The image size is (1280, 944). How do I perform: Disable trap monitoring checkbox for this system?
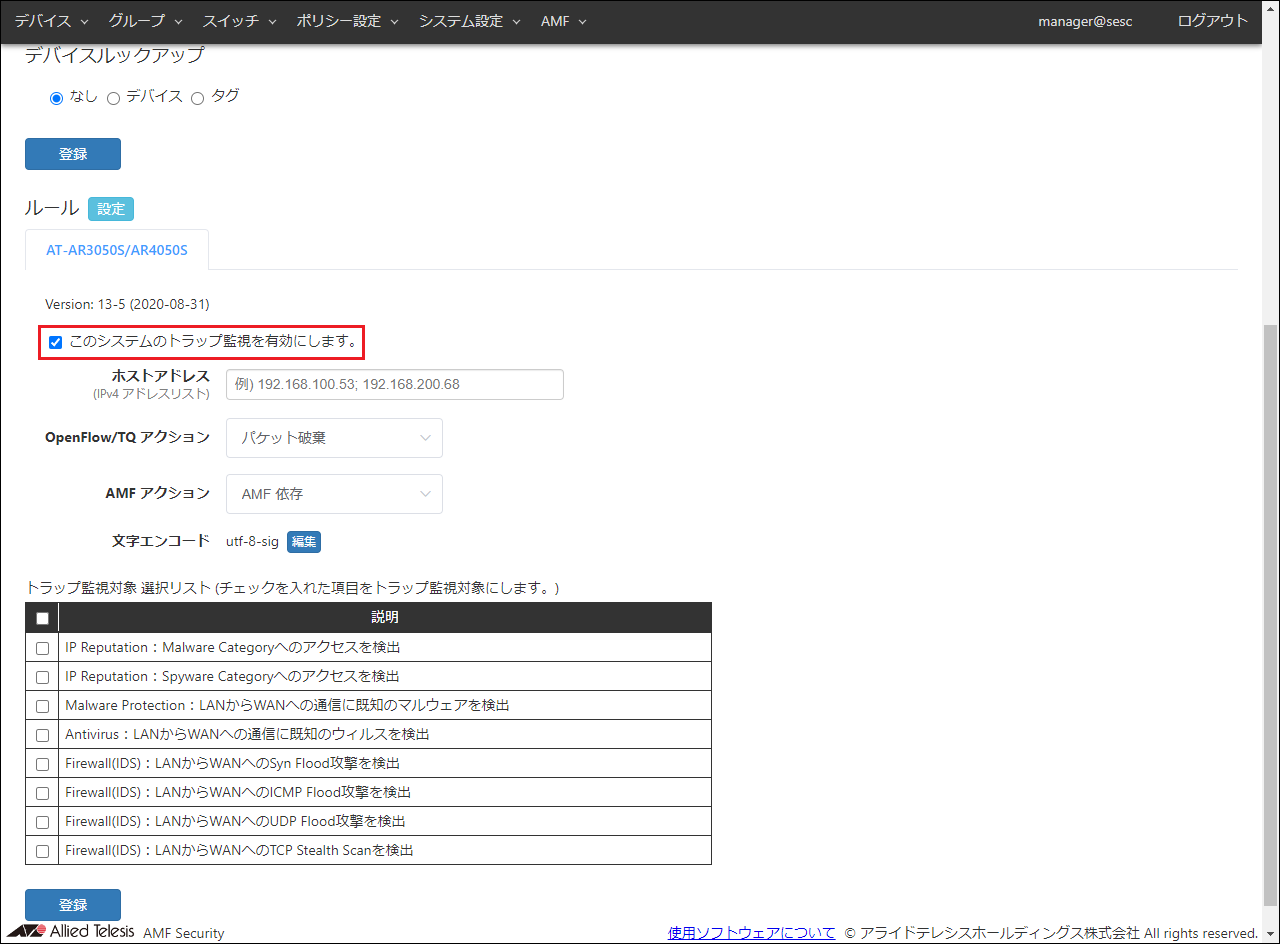pyautogui.click(x=56, y=342)
